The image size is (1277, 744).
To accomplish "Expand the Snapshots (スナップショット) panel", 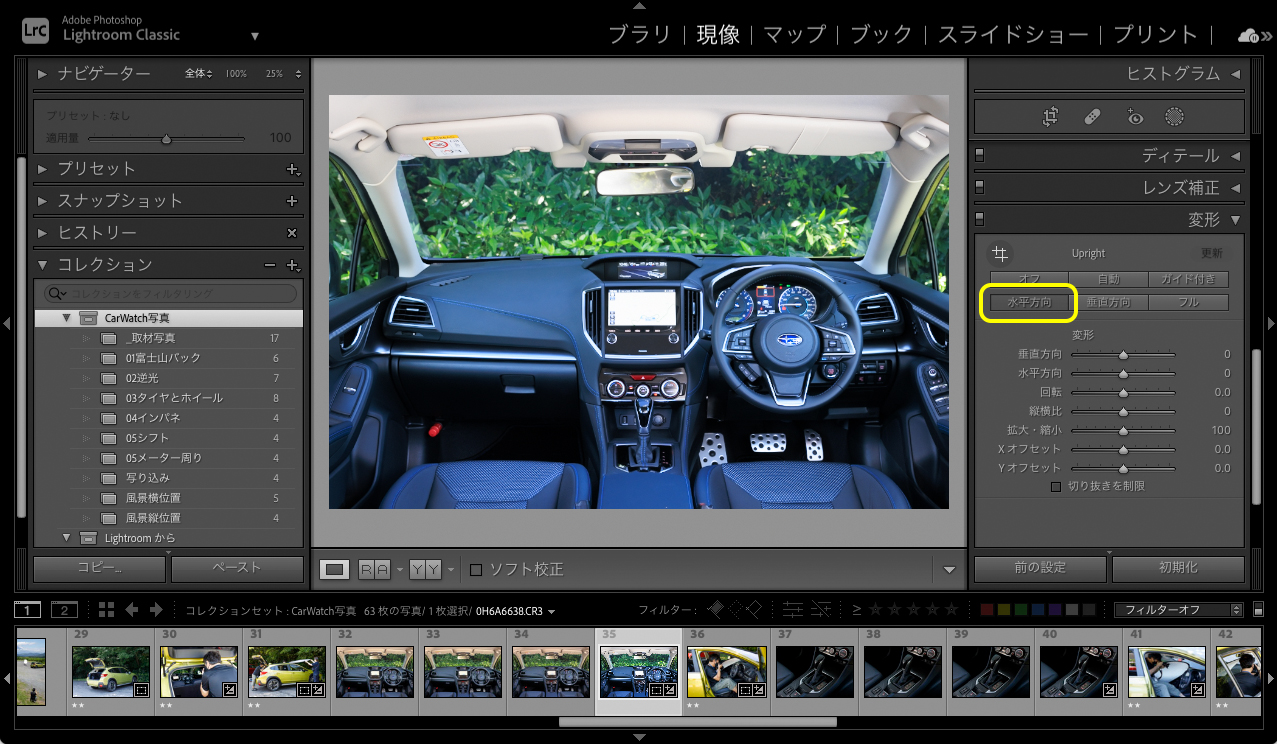I will click(42, 201).
